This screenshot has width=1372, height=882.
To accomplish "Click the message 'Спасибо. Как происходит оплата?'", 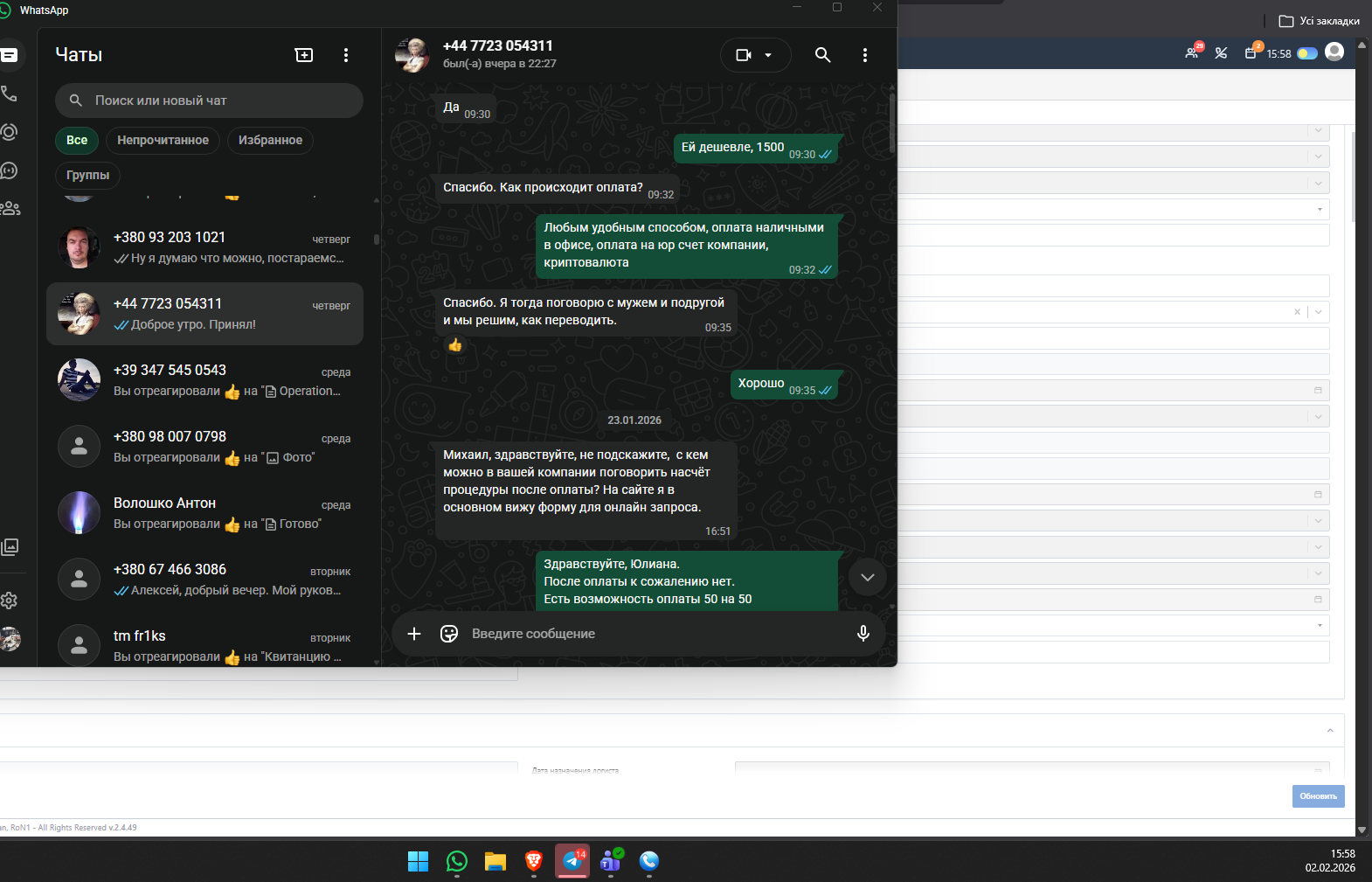I will click(558, 189).
